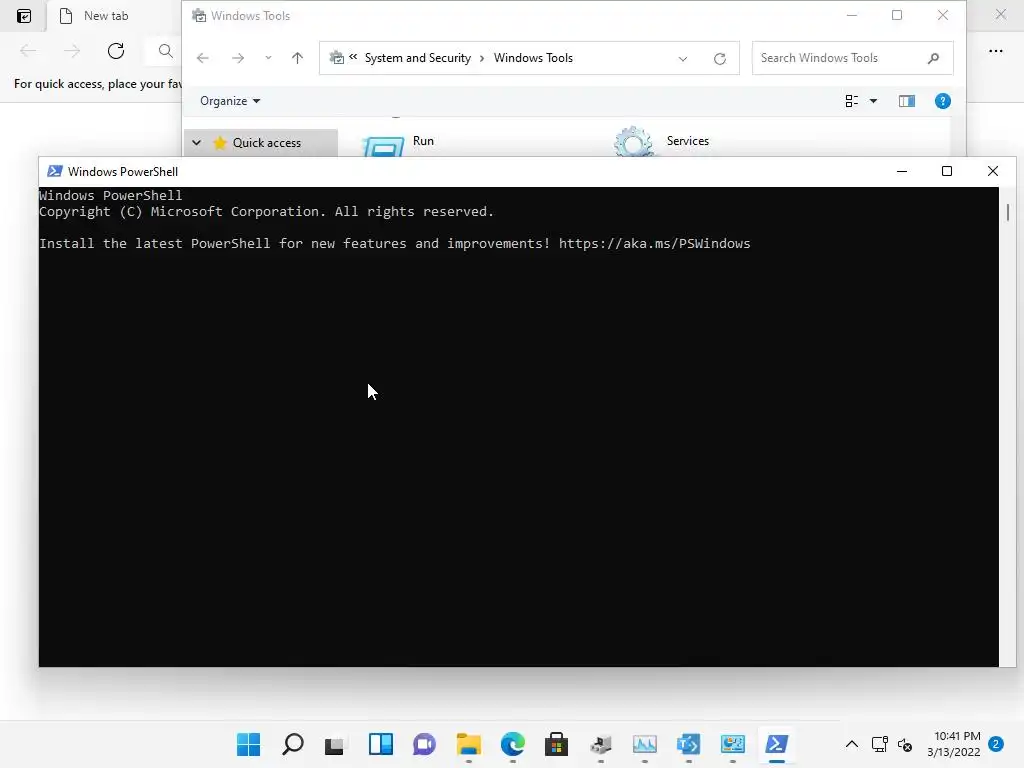The width and height of the screenshot is (1024, 768).
Task: Open taskbar Search
Action: click(293, 744)
